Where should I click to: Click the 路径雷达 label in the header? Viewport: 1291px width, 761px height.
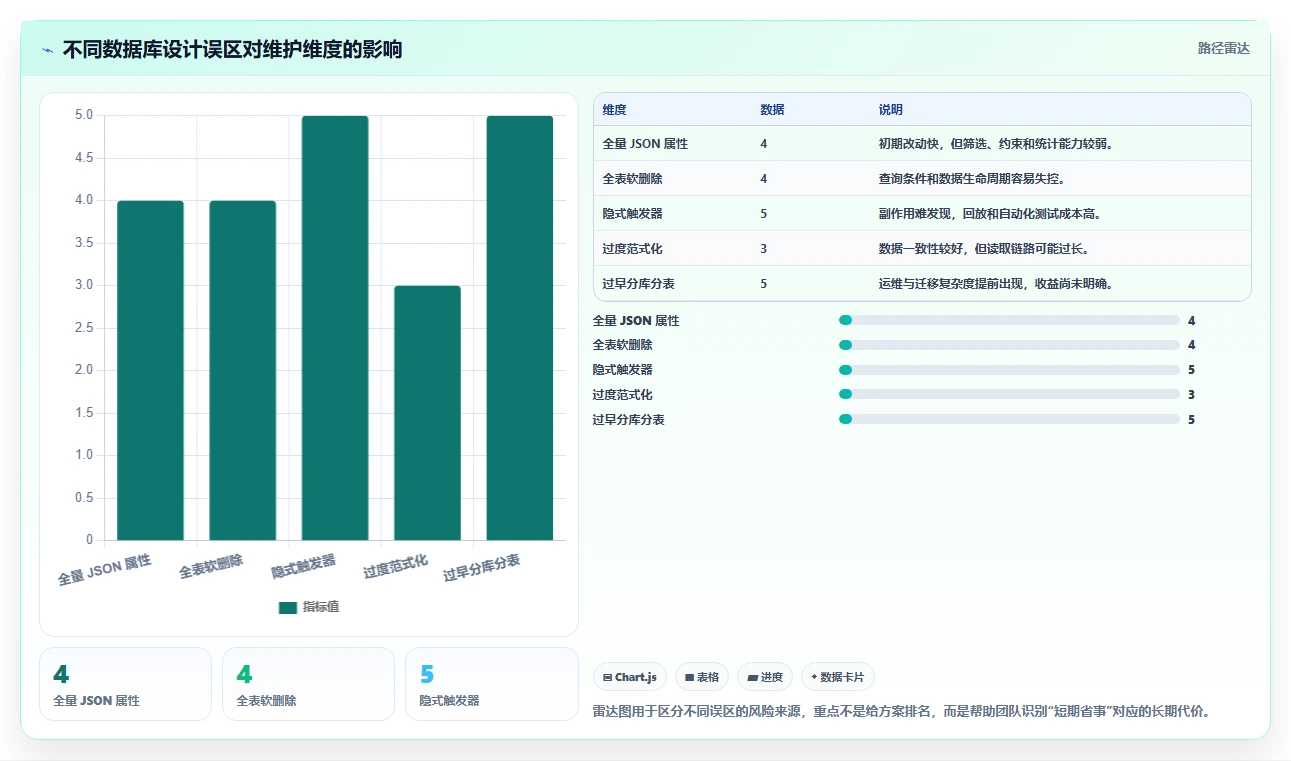coord(1224,48)
